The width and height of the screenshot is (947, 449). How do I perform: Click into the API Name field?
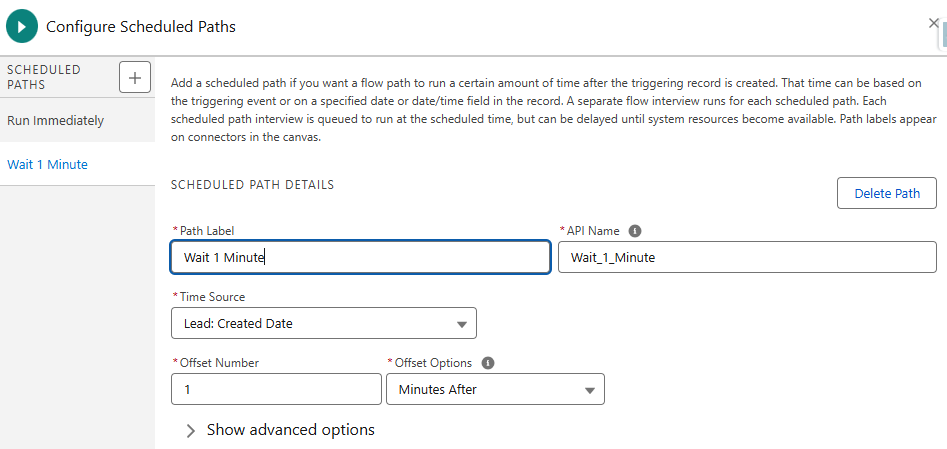[746, 257]
